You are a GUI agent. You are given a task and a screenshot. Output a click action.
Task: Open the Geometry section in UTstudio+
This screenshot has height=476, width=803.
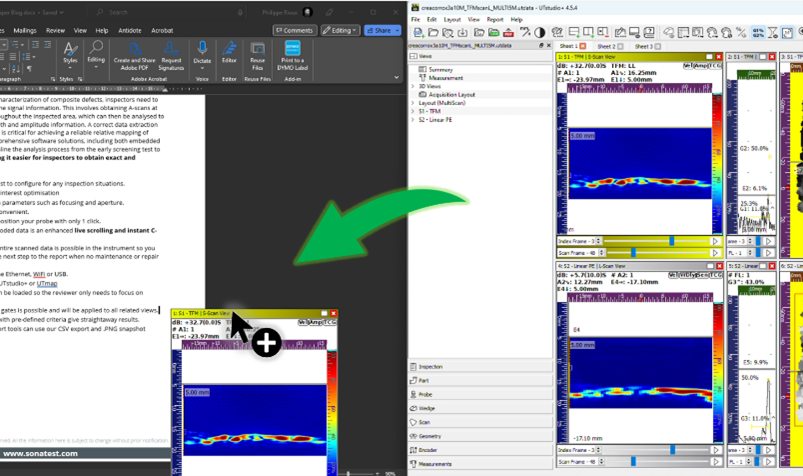coord(481,436)
